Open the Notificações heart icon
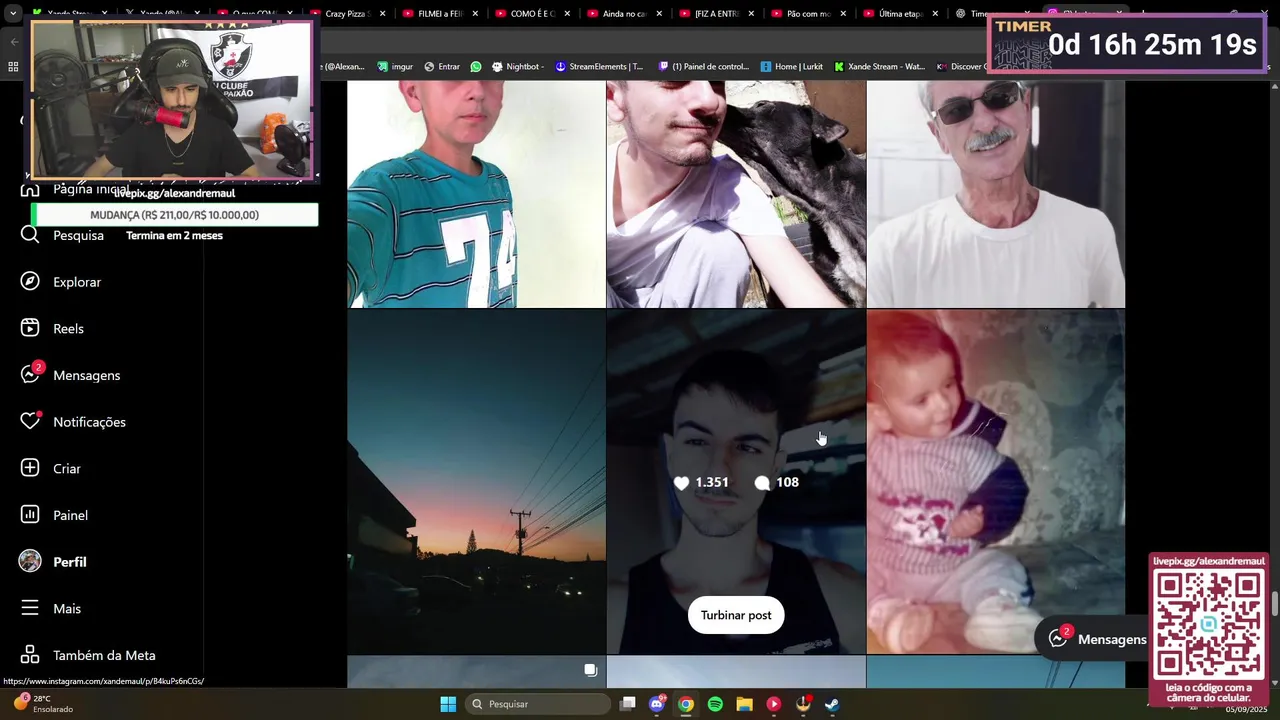 [x=30, y=421]
